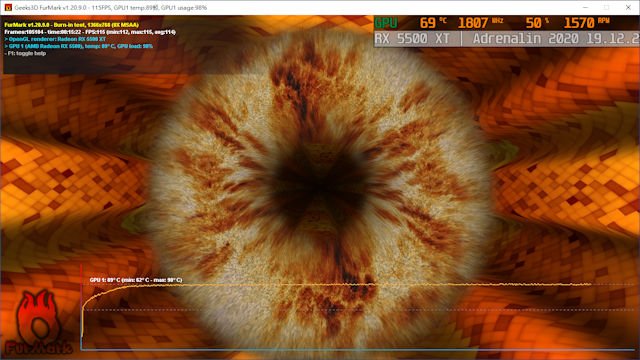Click the window title bar text
The image size is (640, 360).
point(111,8)
